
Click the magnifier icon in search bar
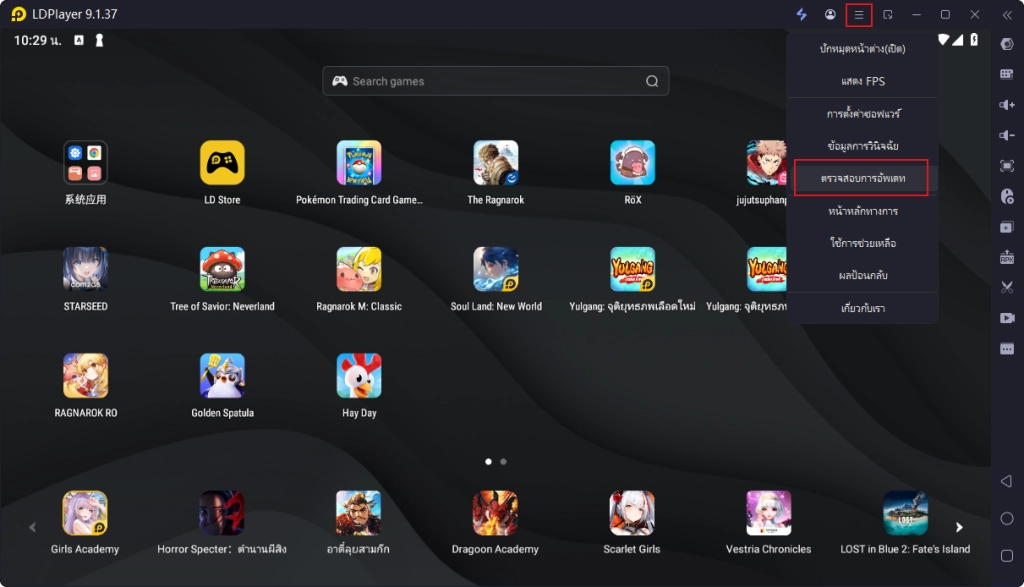[x=652, y=81]
